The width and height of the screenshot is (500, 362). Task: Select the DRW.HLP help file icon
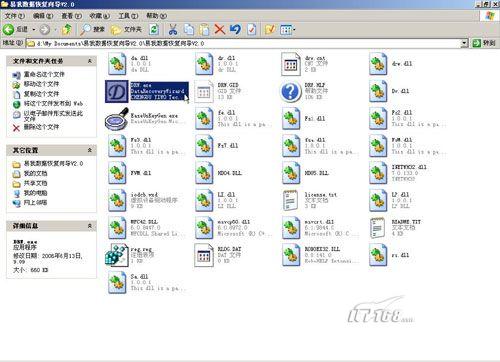[x=291, y=91]
